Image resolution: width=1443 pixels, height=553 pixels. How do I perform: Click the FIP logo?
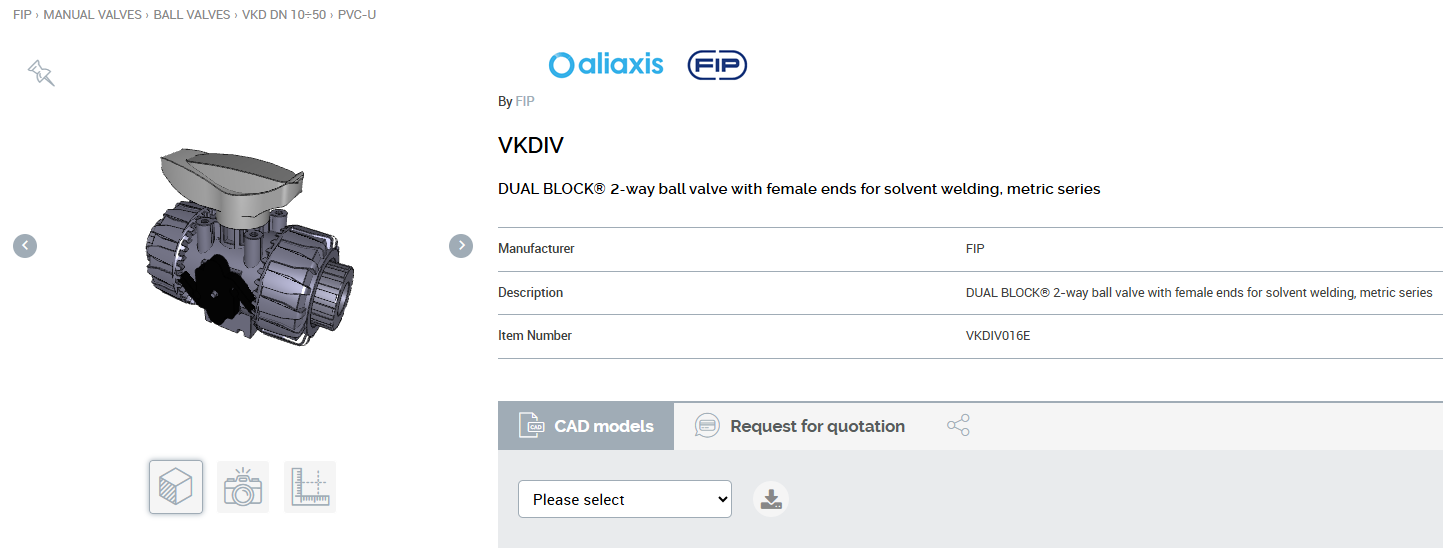(x=717, y=65)
